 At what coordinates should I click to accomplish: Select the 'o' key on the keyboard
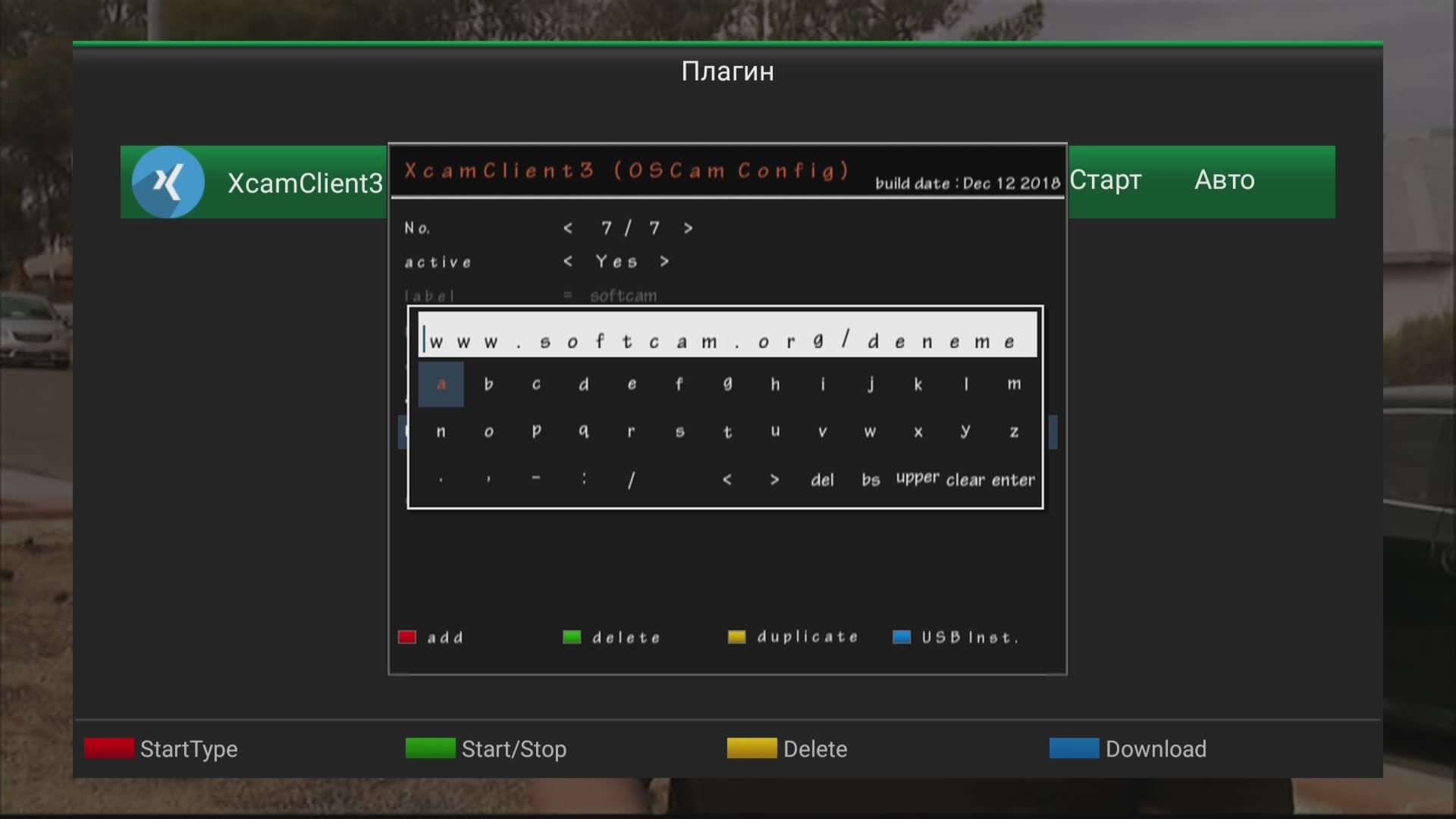(x=488, y=431)
